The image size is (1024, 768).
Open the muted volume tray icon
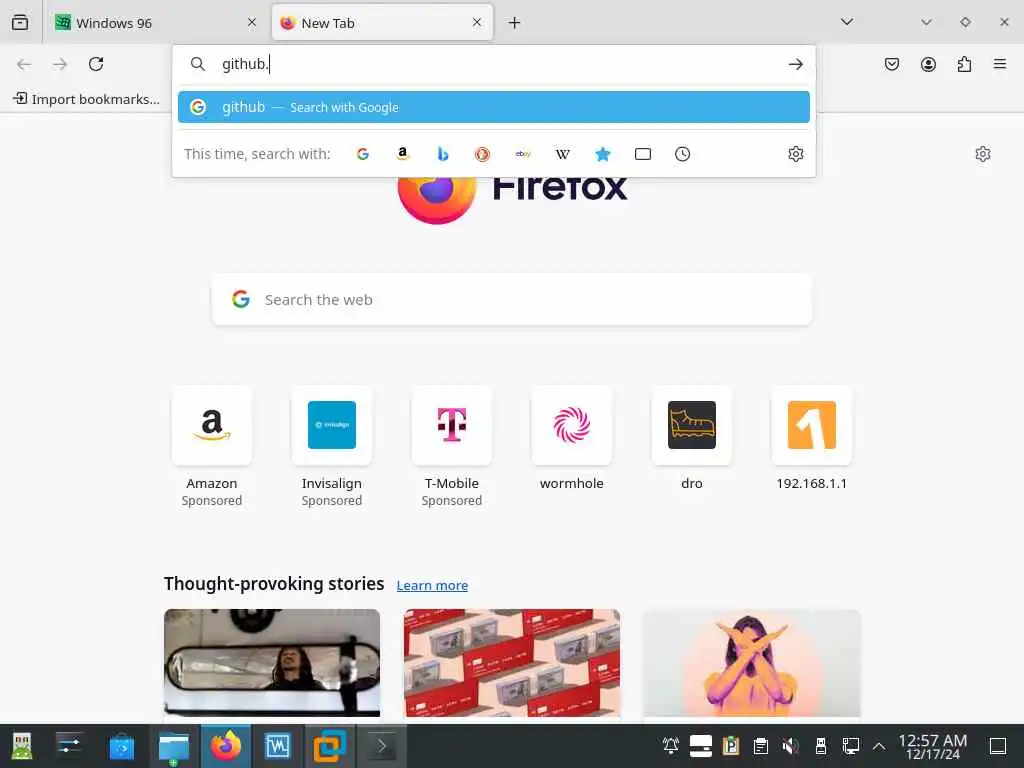click(x=790, y=746)
